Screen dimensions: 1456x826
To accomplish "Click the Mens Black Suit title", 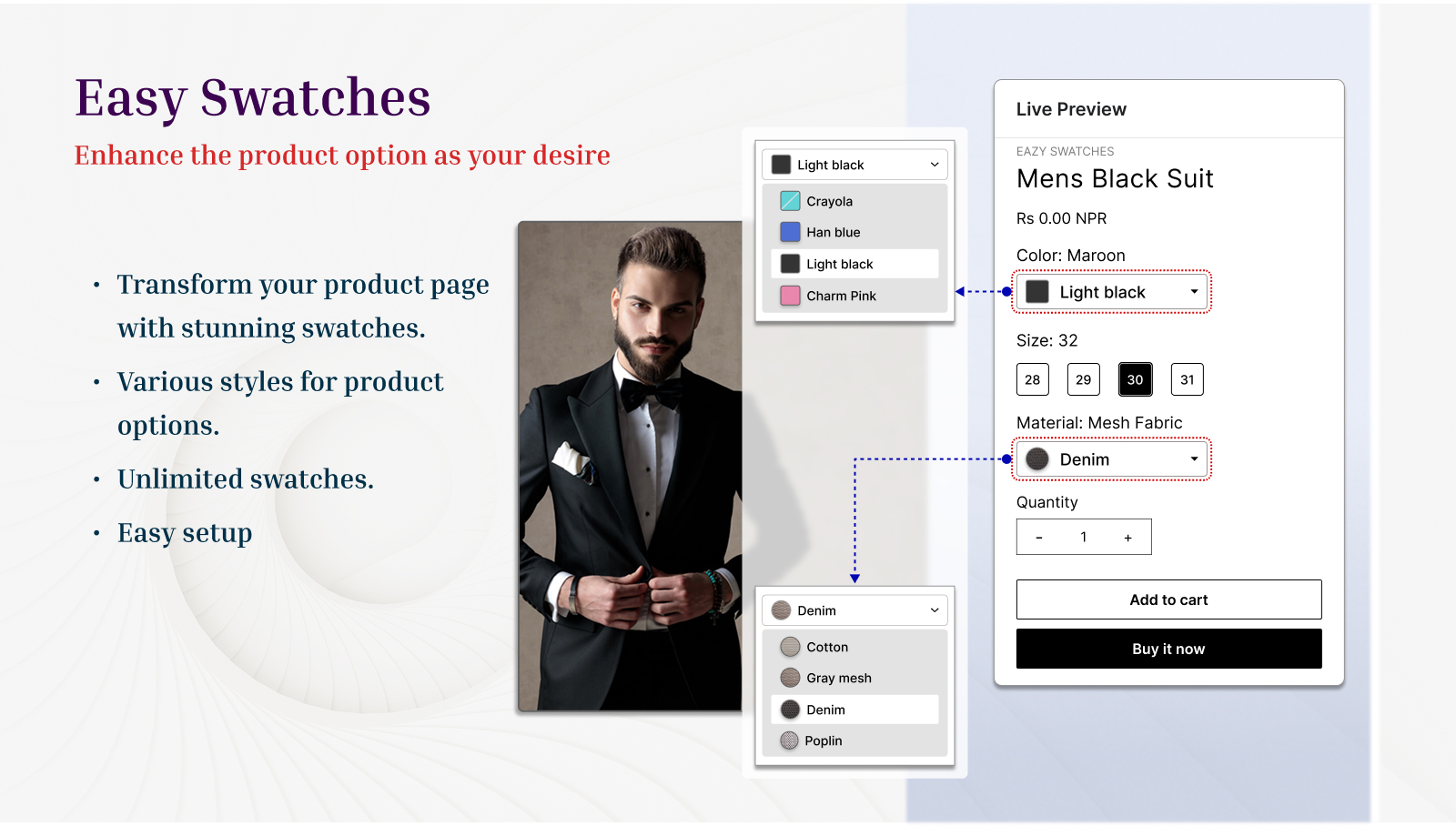I will tap(1115, 178).
